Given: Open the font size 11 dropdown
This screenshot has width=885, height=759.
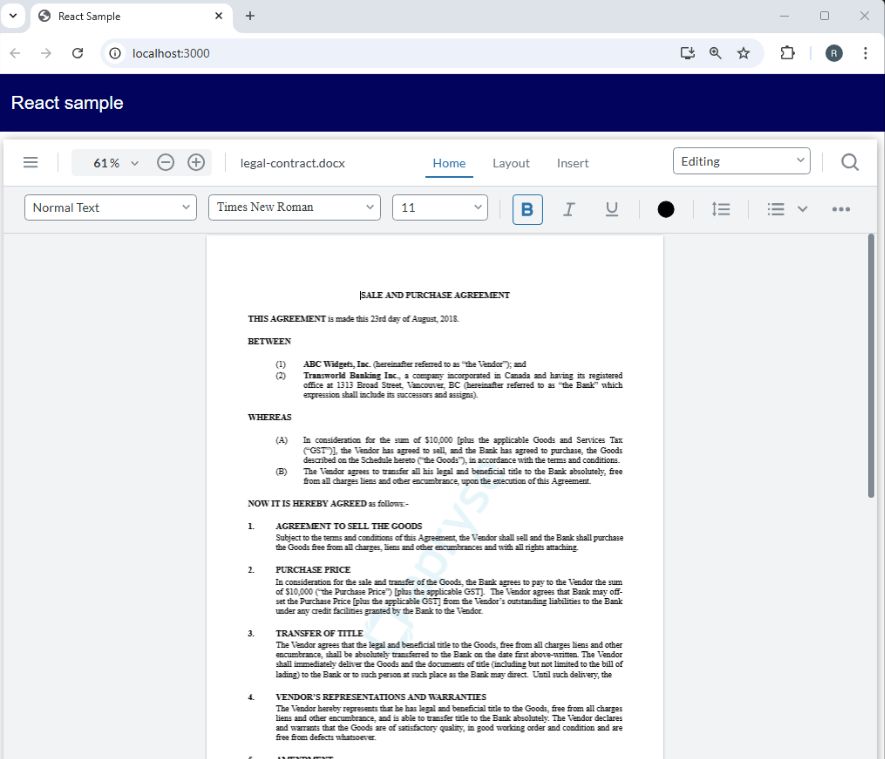Looking at the screenshot, I should pos(440,208).
